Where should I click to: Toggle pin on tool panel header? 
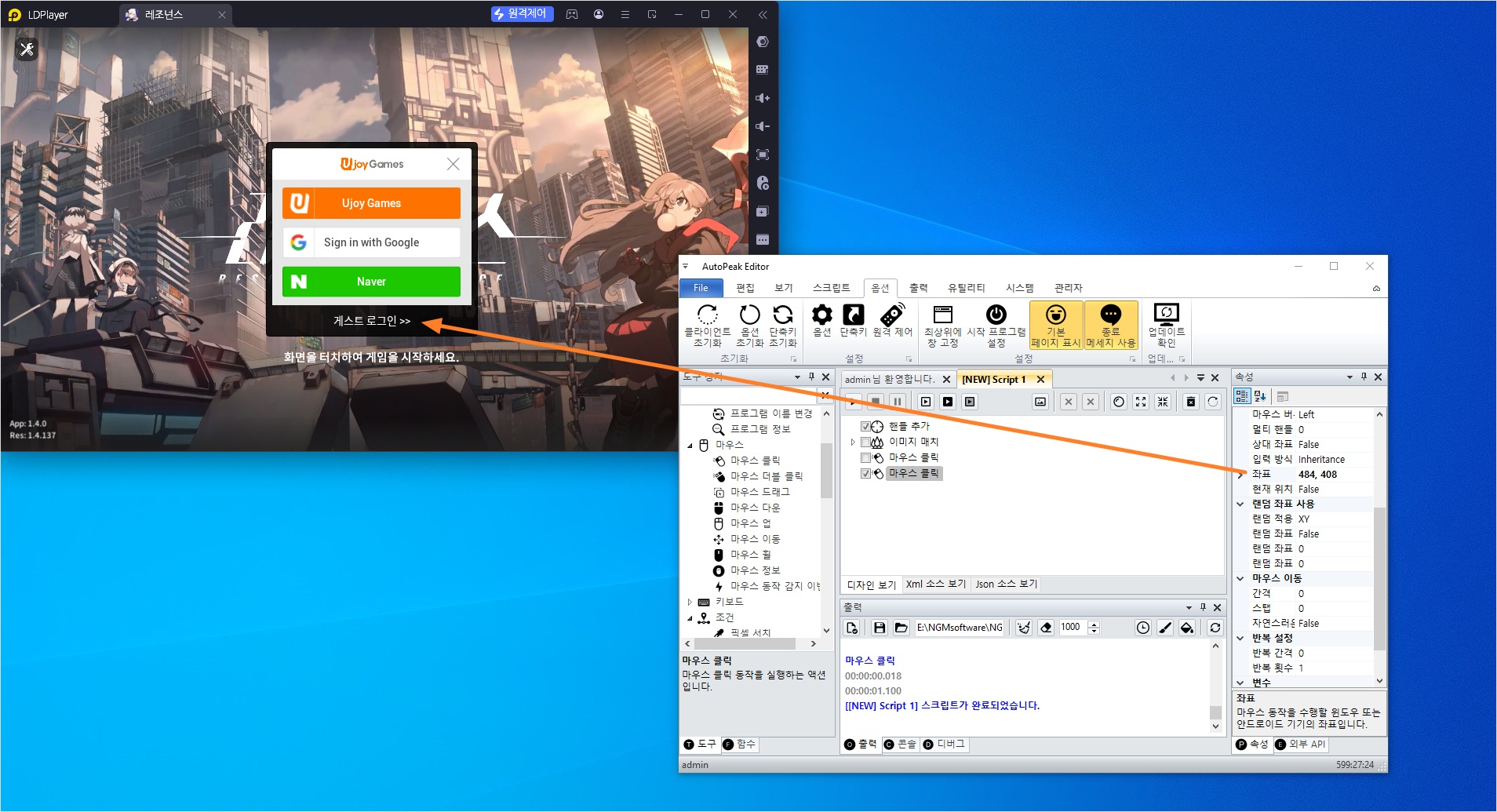[x=811, y=377]
